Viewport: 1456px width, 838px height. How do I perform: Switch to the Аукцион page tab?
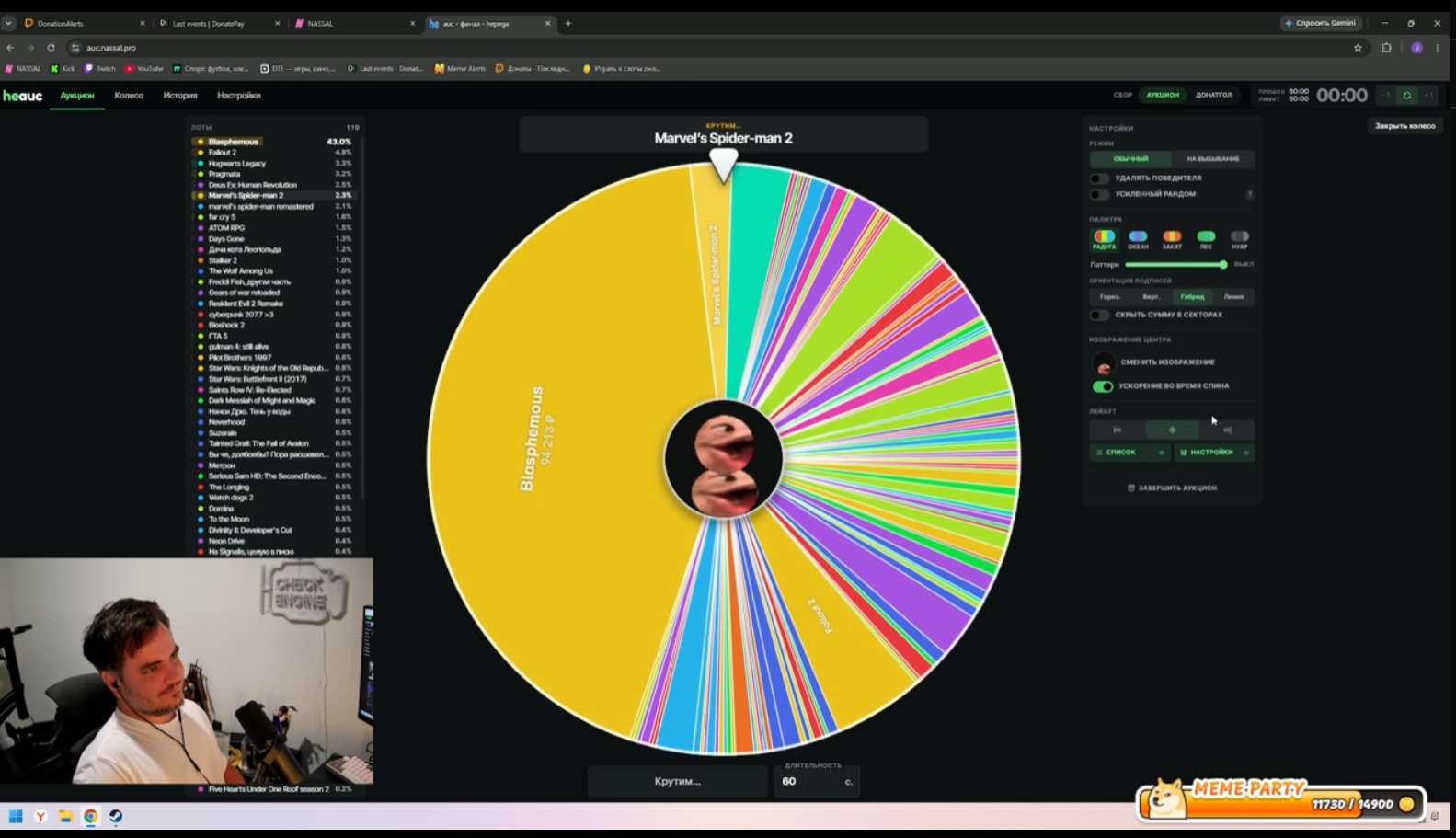pos(77,96)
